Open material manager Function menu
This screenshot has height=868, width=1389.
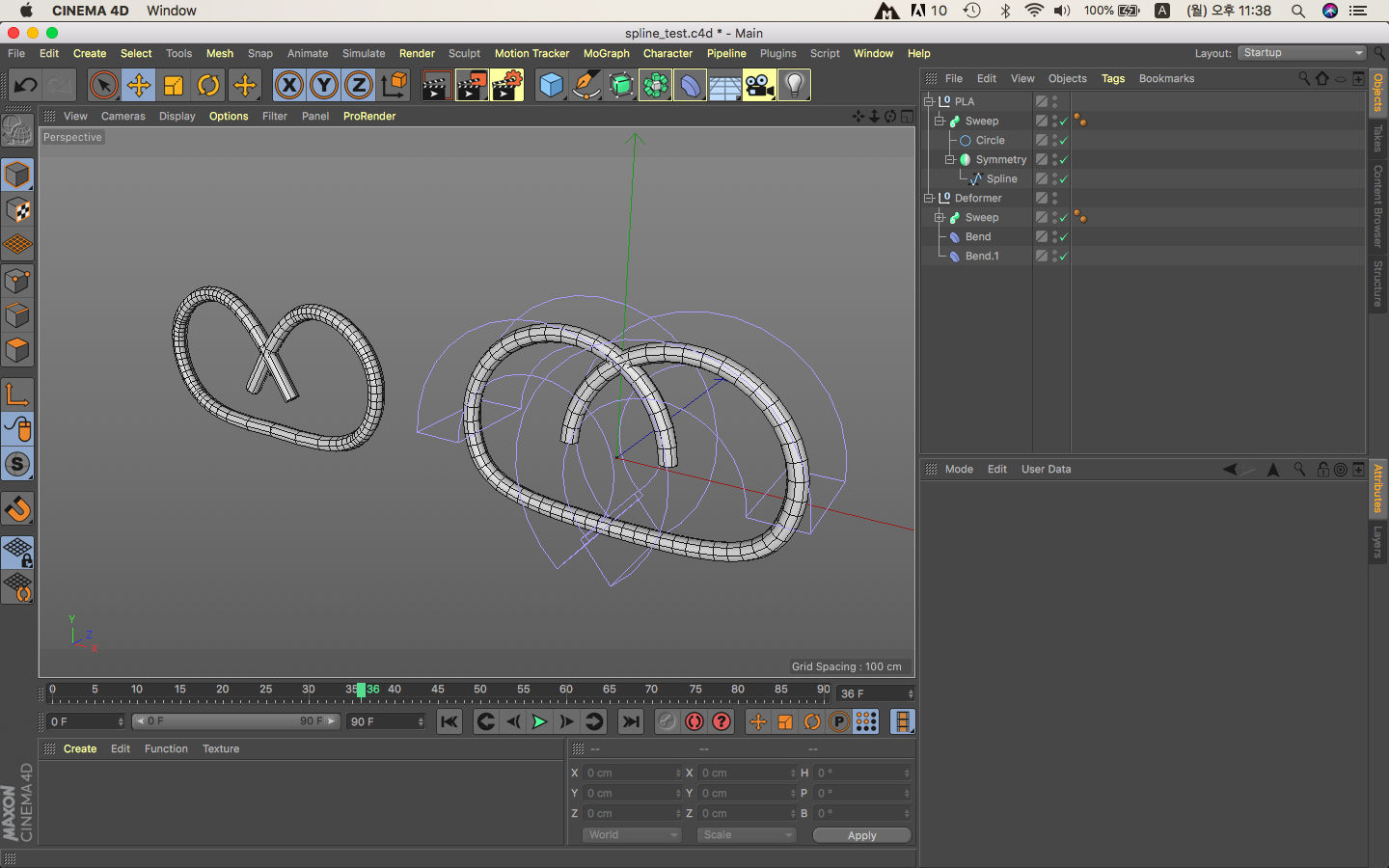click(166, 748)
